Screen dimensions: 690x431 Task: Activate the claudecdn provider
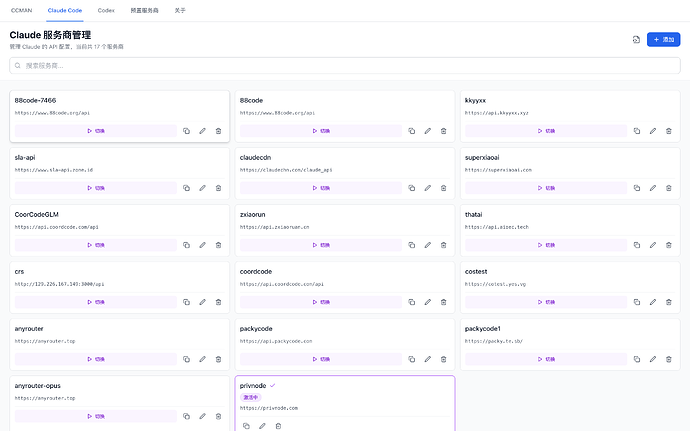click(x=321, y=188)
